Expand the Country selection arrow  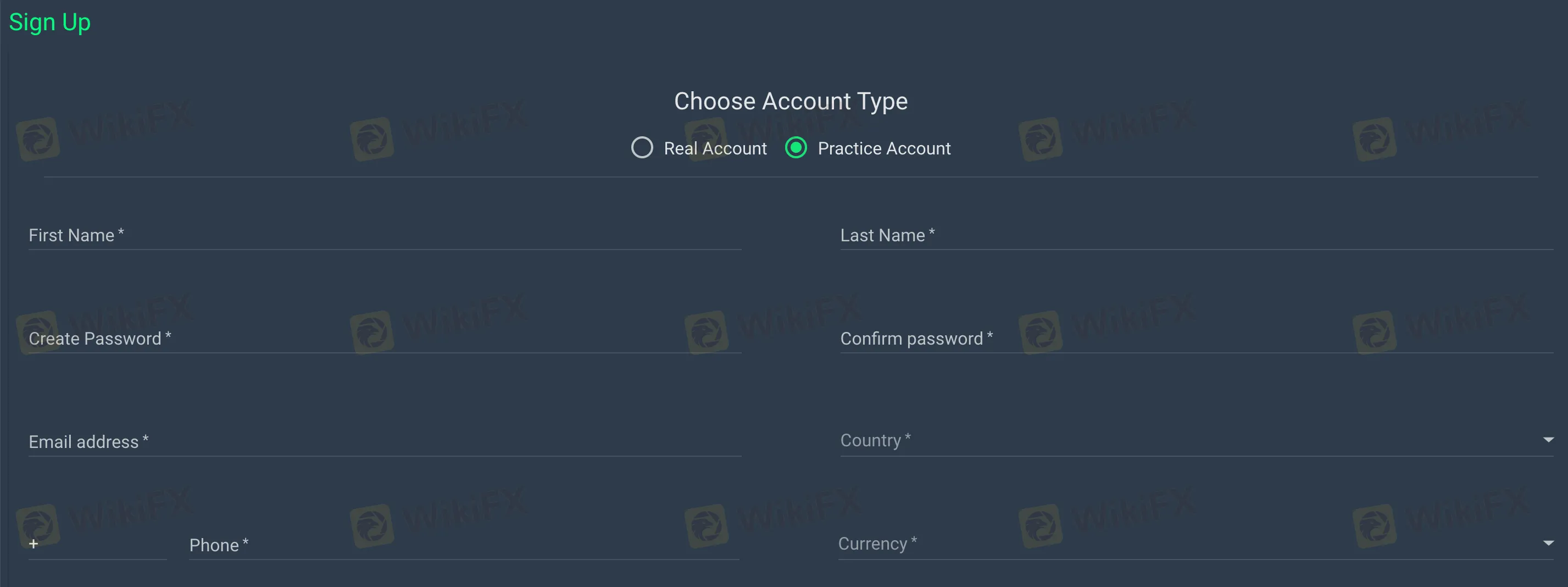[1549, 440]
